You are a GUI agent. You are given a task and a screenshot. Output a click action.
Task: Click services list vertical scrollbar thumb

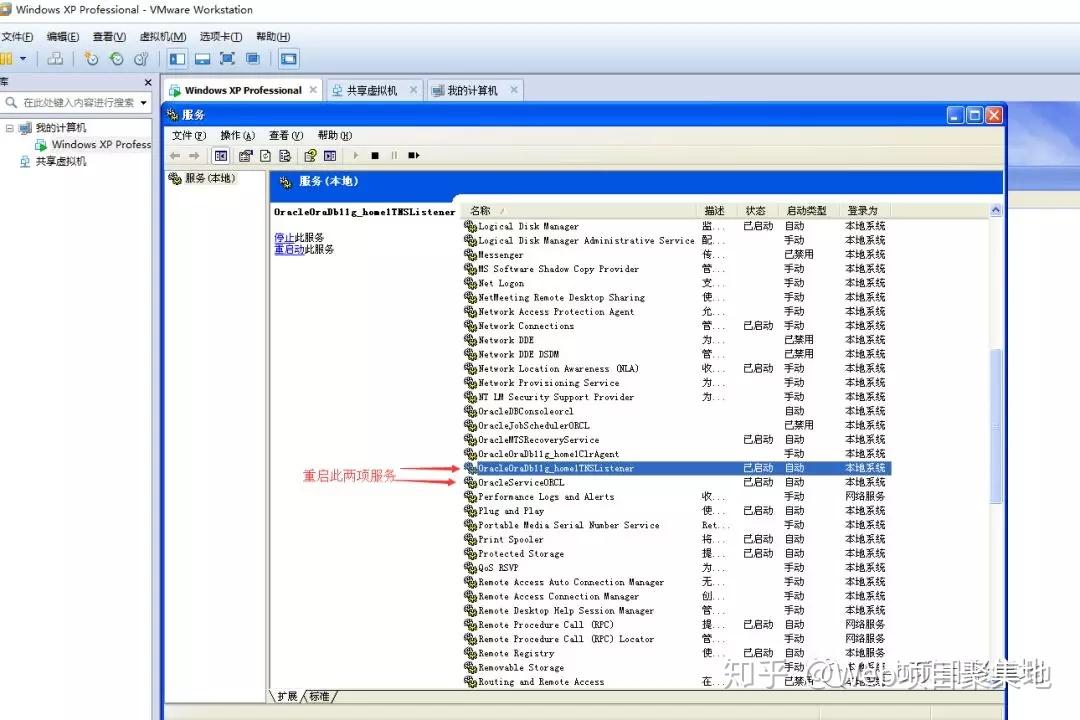pyautogui.click(x=995, y=426)
